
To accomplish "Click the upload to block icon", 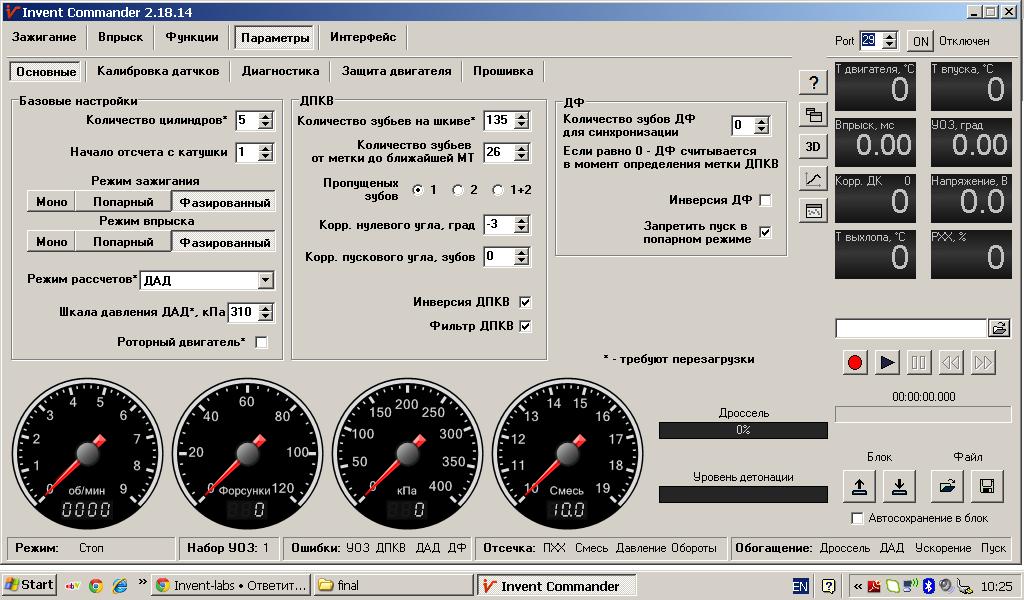I will pos(859,486).
